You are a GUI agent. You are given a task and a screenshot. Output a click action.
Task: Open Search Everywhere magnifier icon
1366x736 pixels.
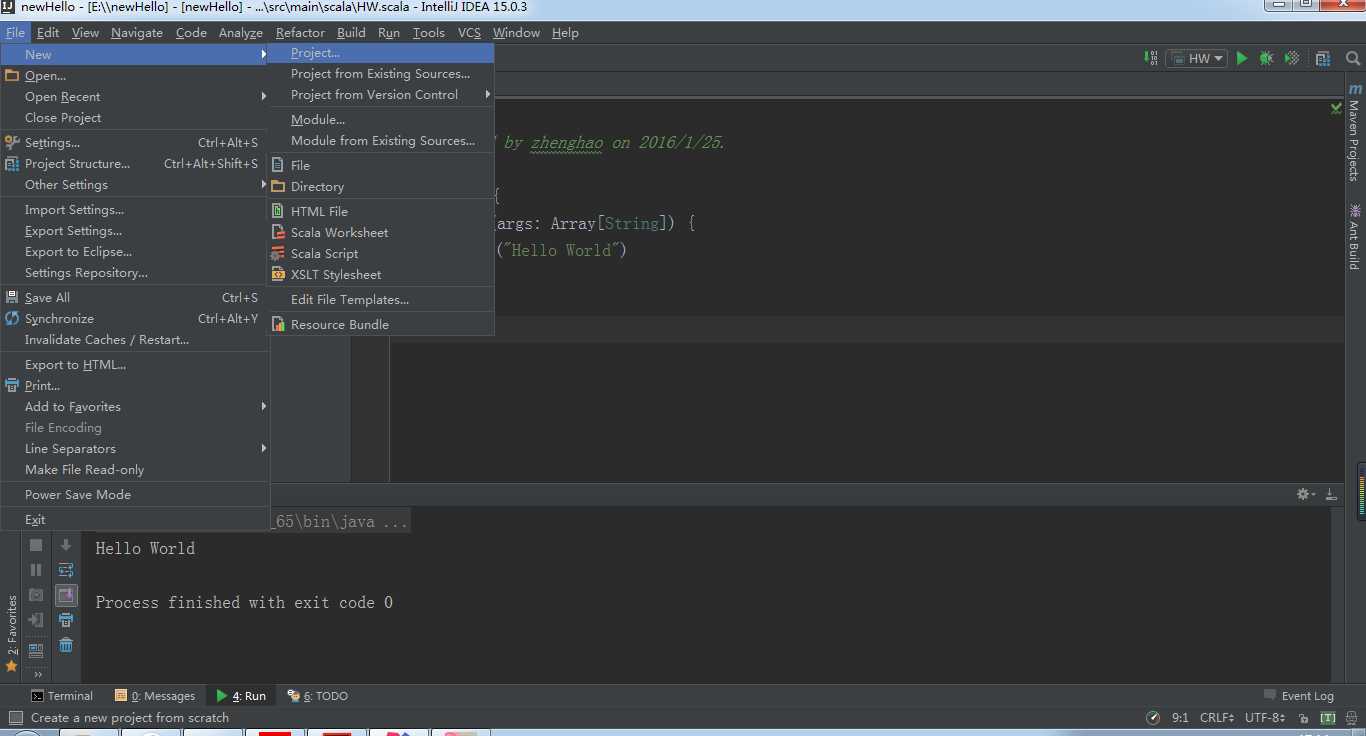(x=1353, y=58)
